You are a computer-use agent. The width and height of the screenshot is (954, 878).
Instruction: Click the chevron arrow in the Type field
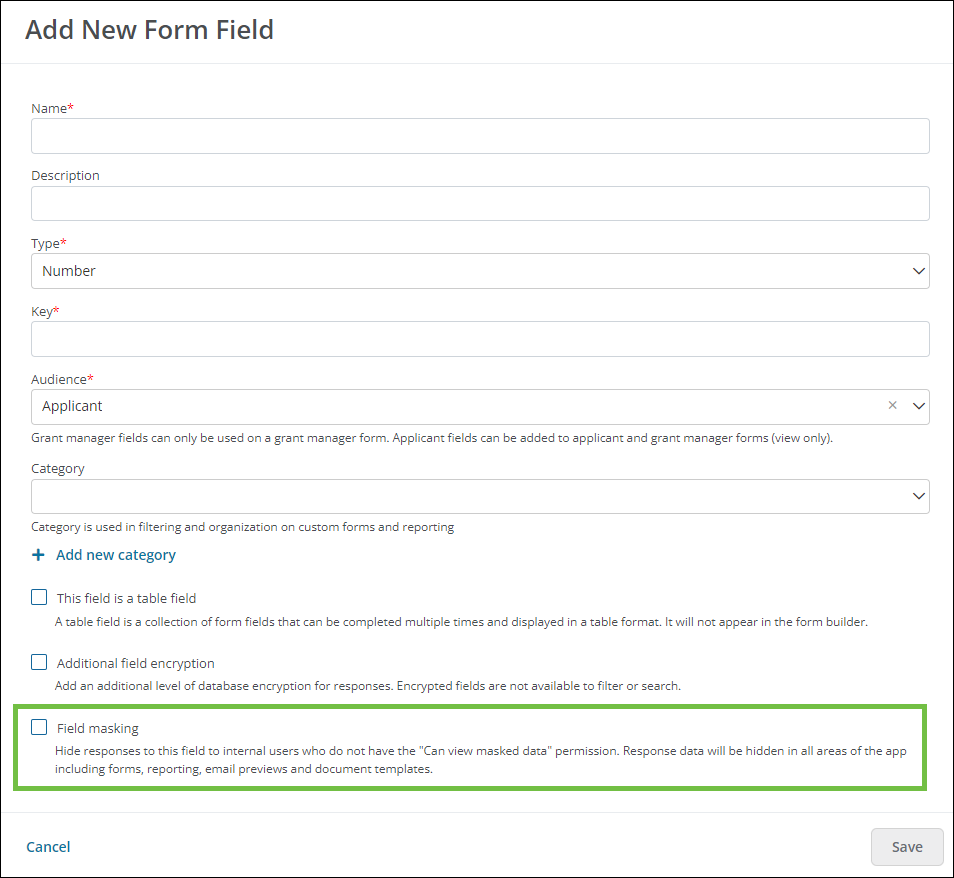[918, 271]
